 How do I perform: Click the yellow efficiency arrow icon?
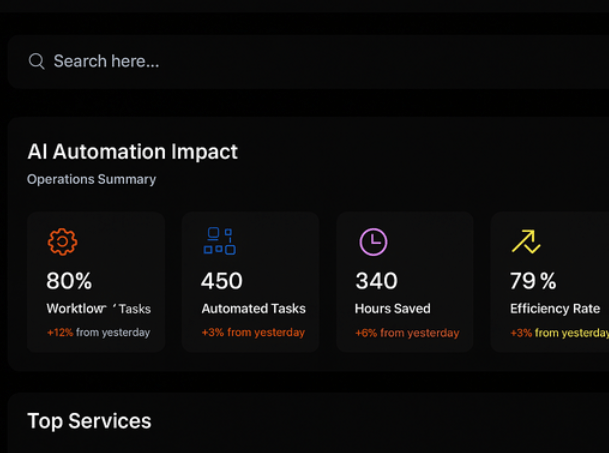tap(526, 242)
